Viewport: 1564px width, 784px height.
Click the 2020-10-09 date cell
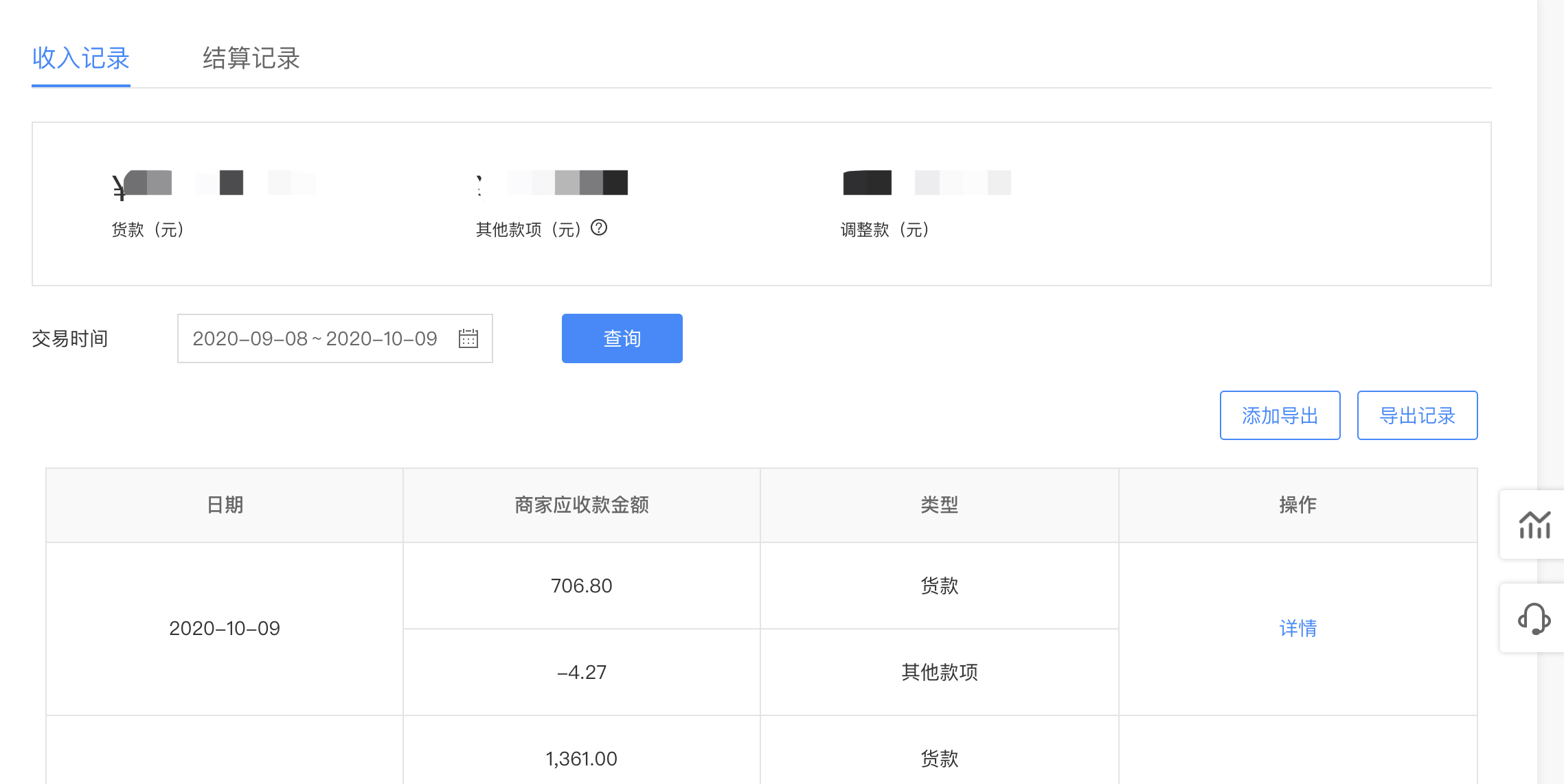(x=225, y=628)
